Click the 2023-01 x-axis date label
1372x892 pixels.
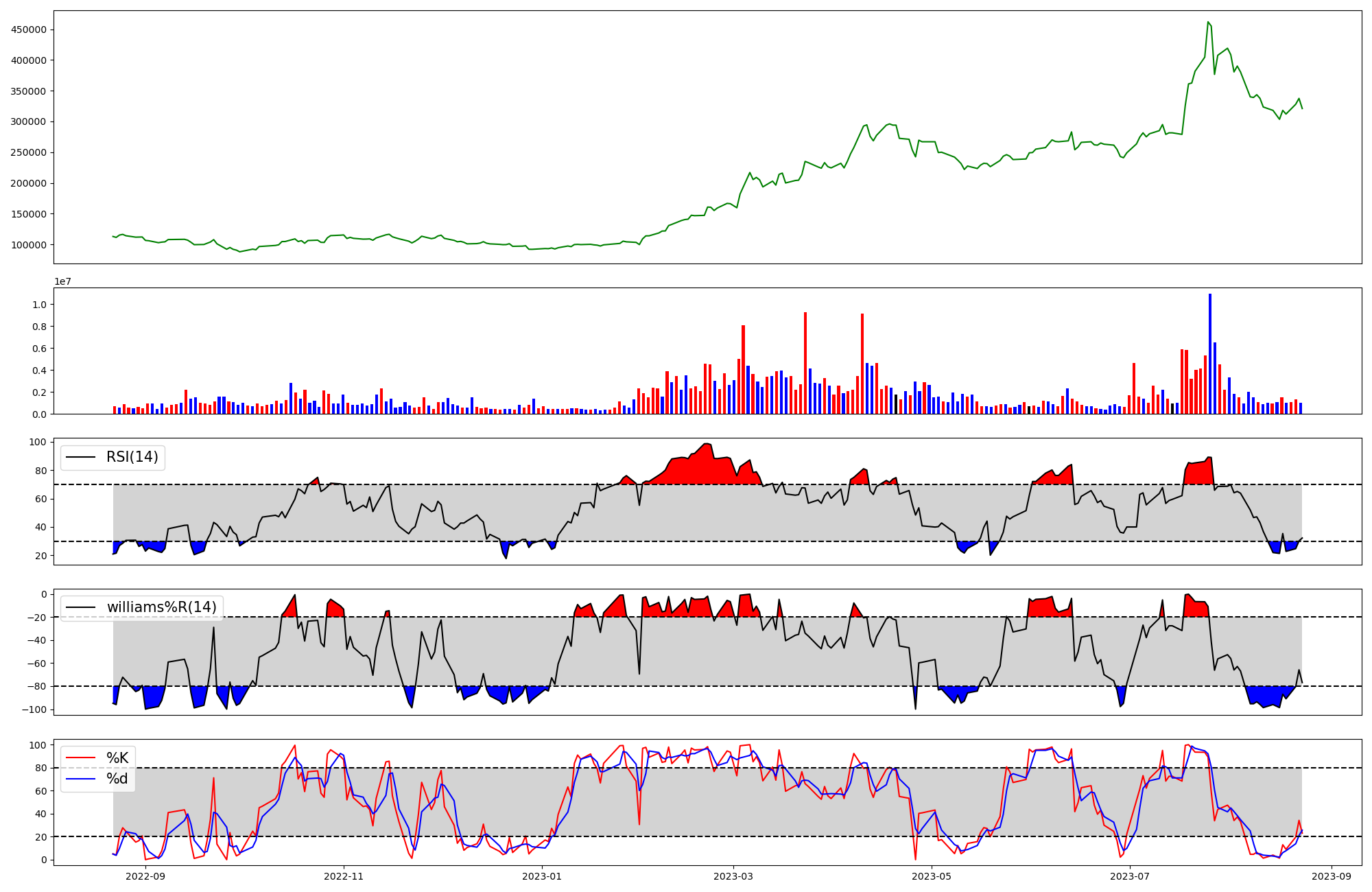coord(542,876)
